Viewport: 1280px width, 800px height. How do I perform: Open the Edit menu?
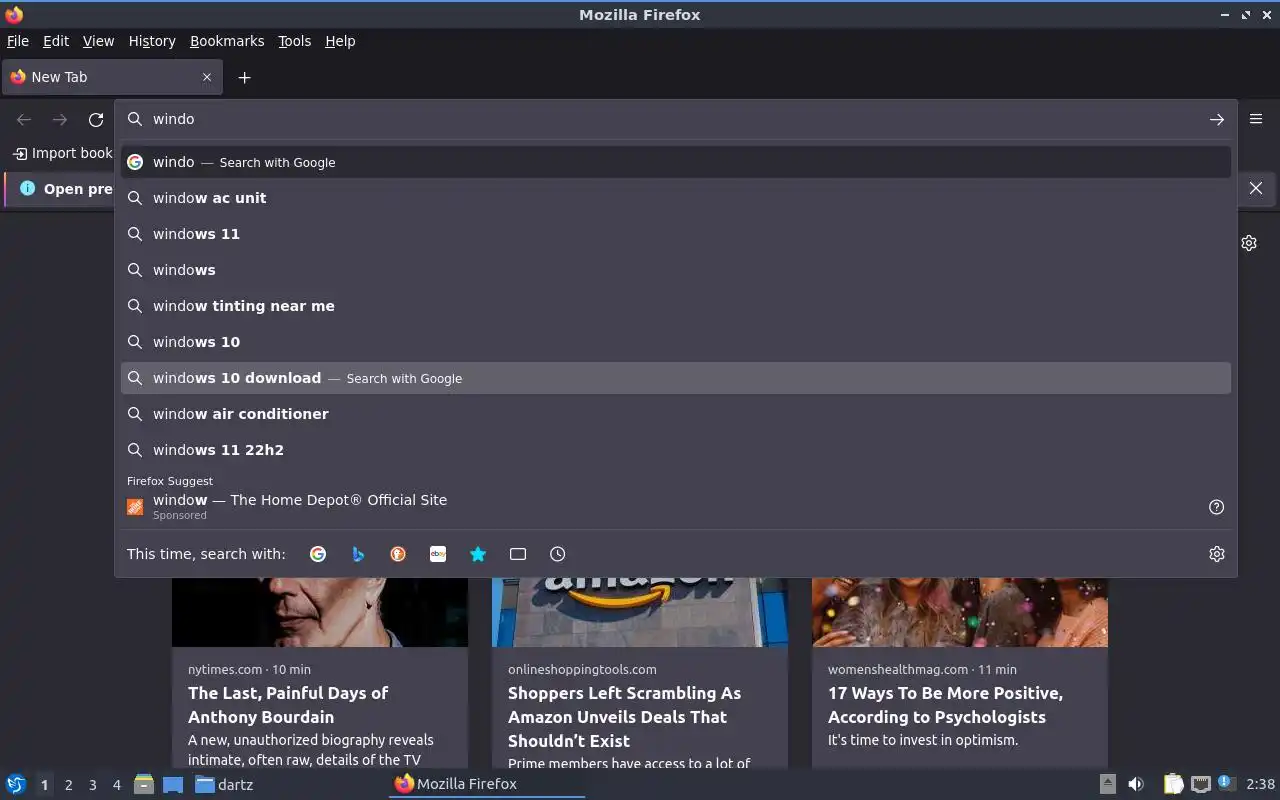point(56,41)
